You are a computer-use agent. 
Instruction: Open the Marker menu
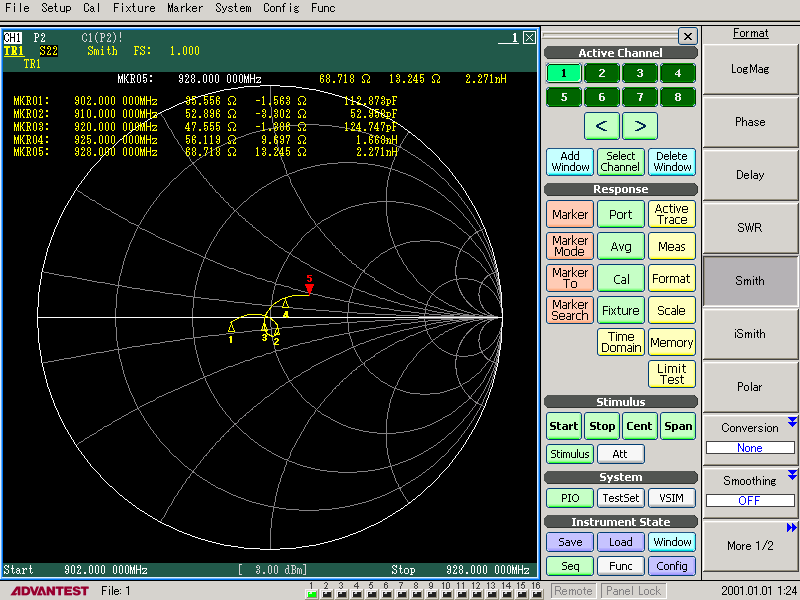pyautogui.click(x=569, y=214)
